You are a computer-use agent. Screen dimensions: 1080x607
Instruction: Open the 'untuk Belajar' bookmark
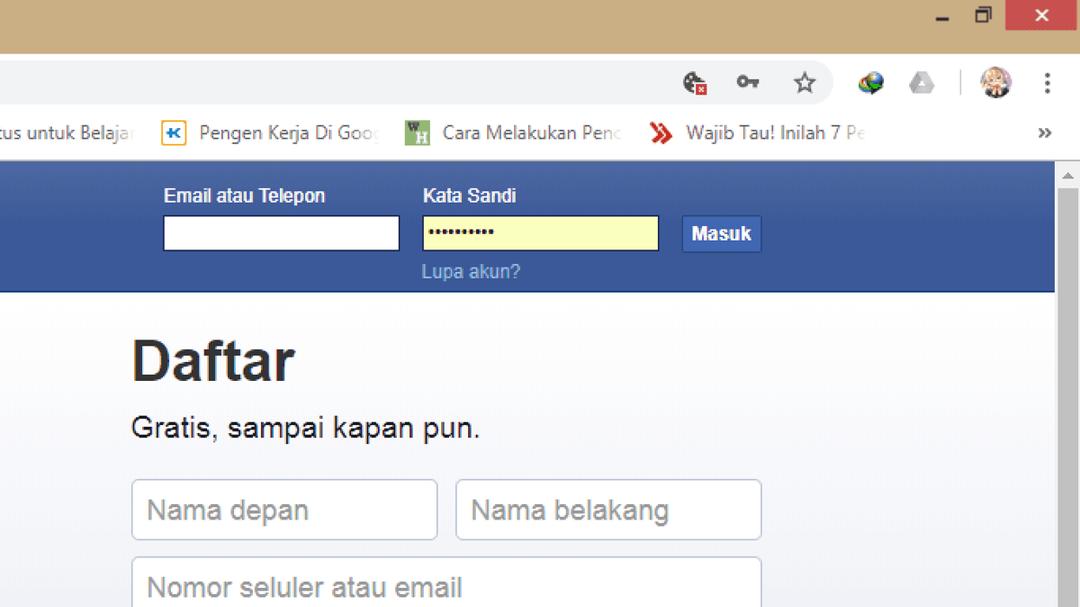coord(67,132)
